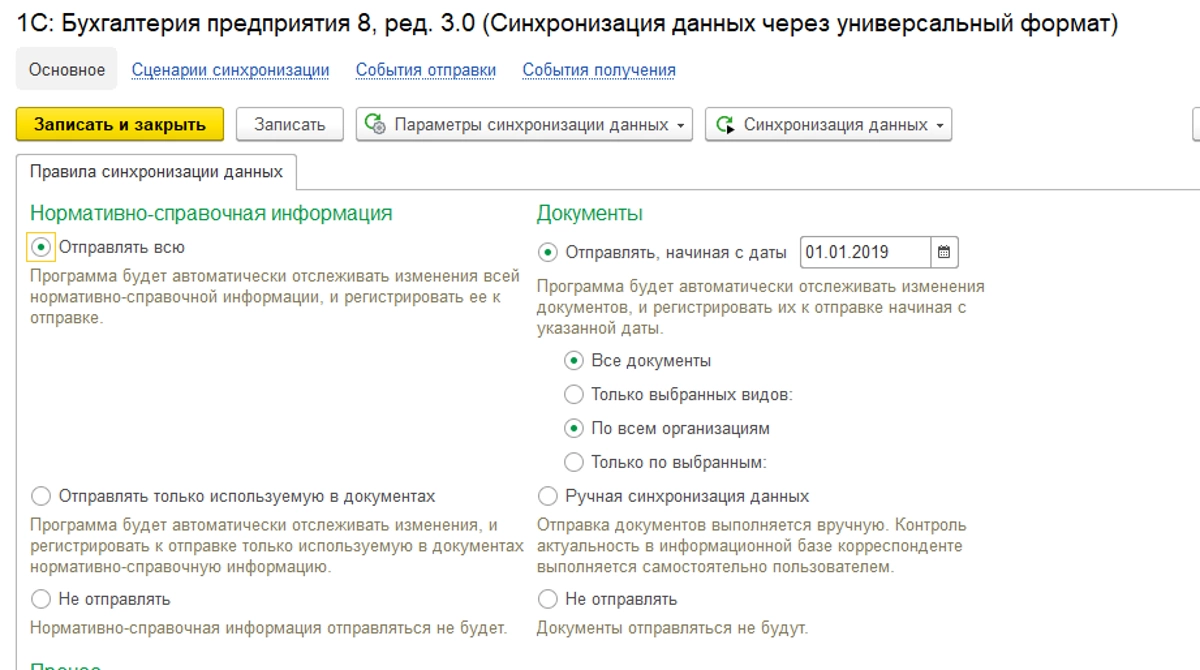Click the 'Записать' button

(290, 125)
